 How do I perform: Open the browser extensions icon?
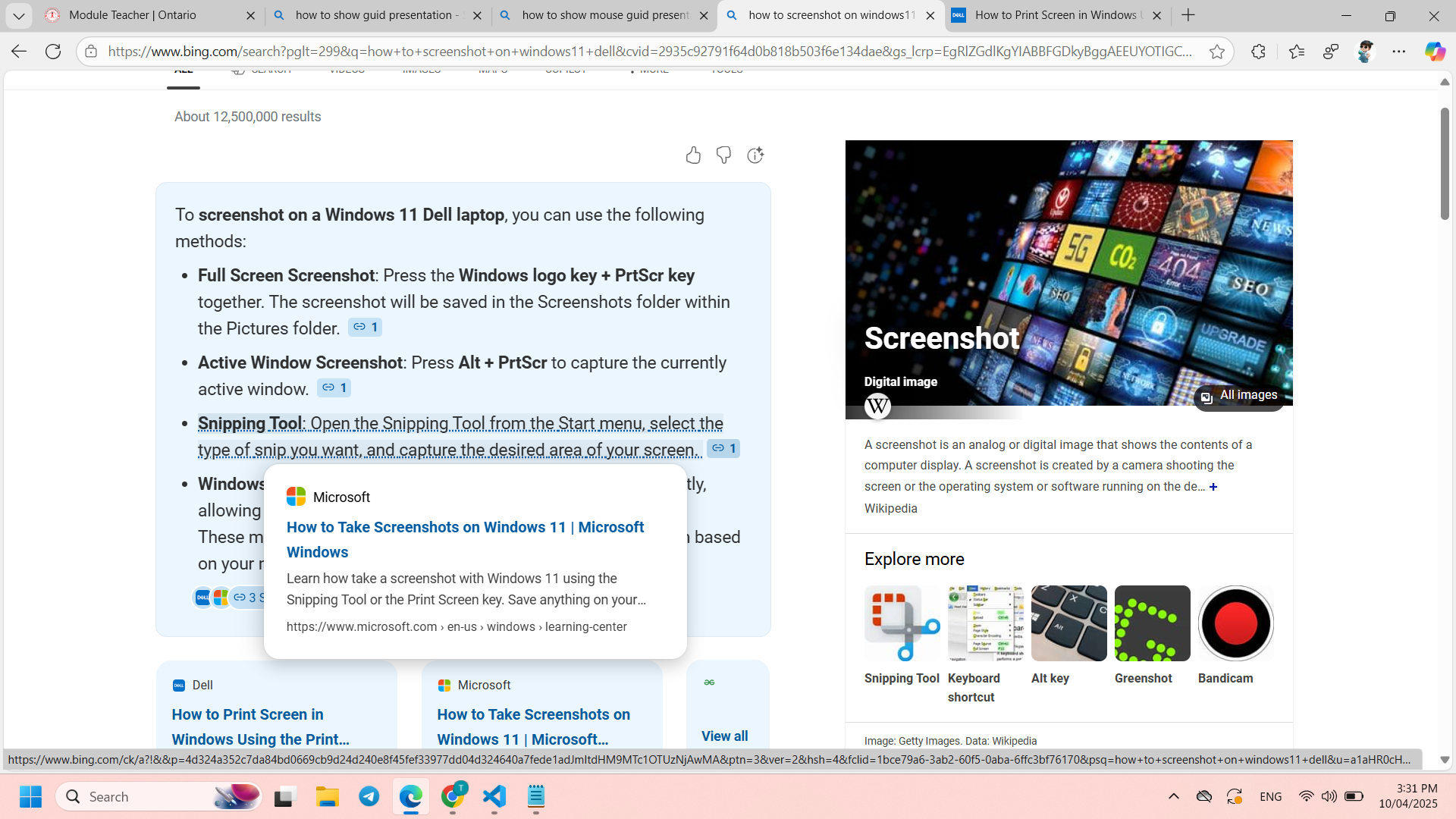tap(1258, 52)
